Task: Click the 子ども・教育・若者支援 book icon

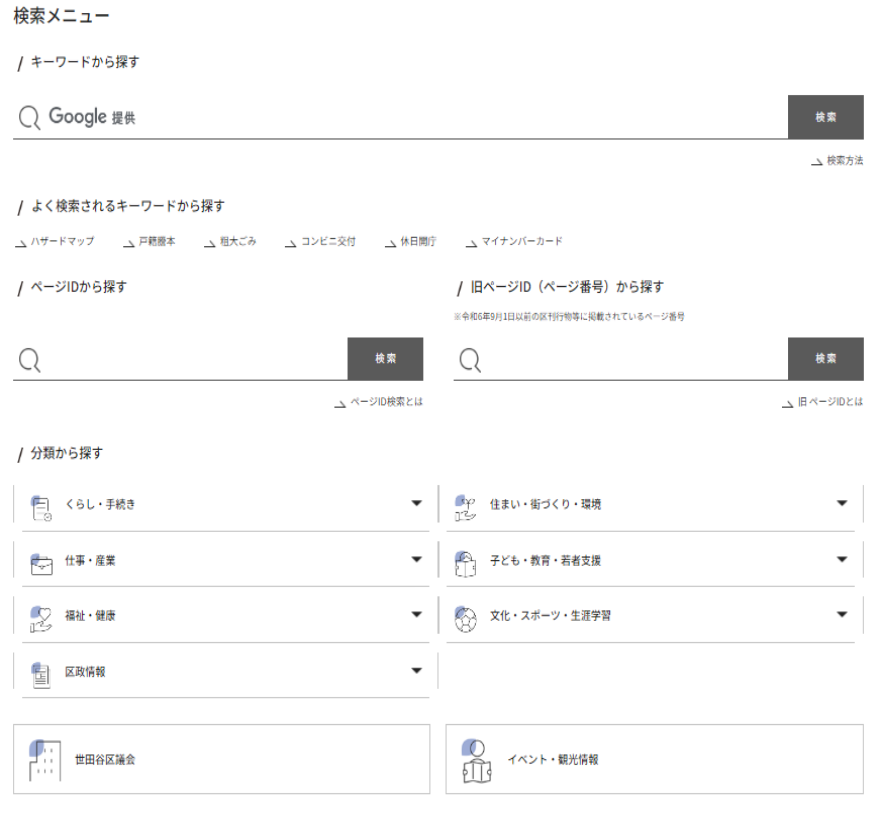Action: [x=463, y=560]
